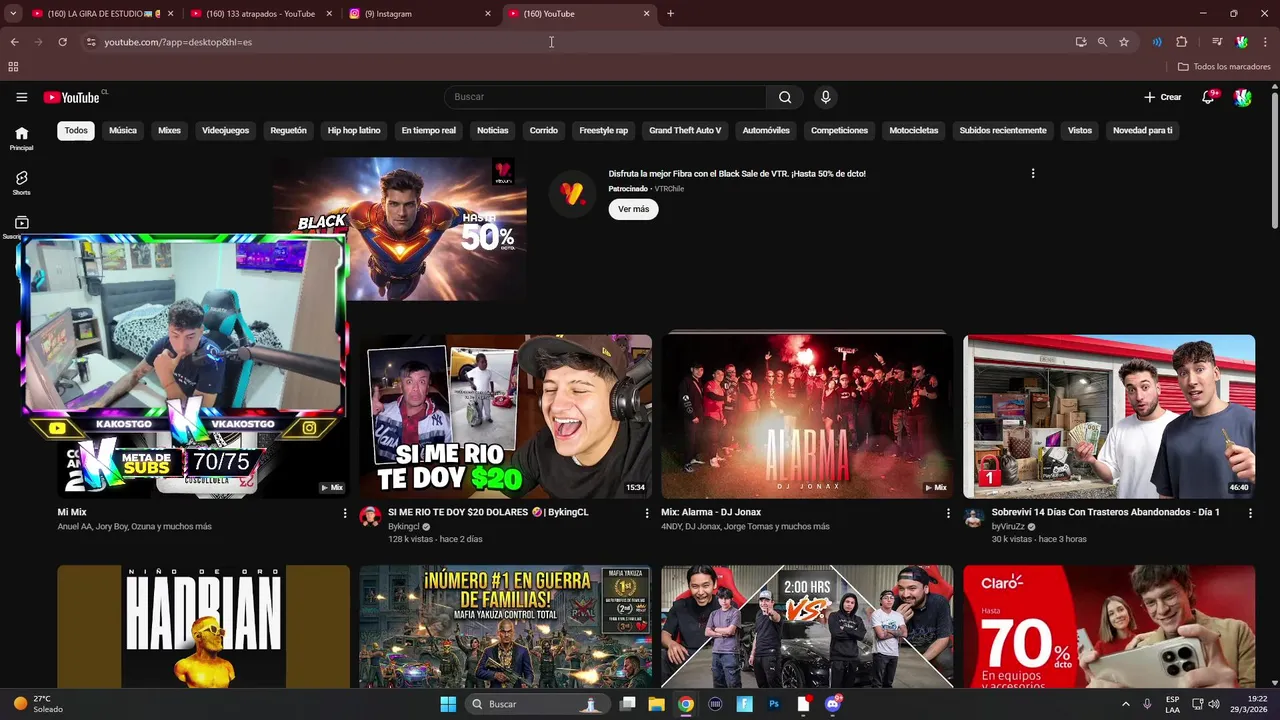The image size is (1280, 720).
Task: View site information icon in the address bar
Action: tap(91, 42)
